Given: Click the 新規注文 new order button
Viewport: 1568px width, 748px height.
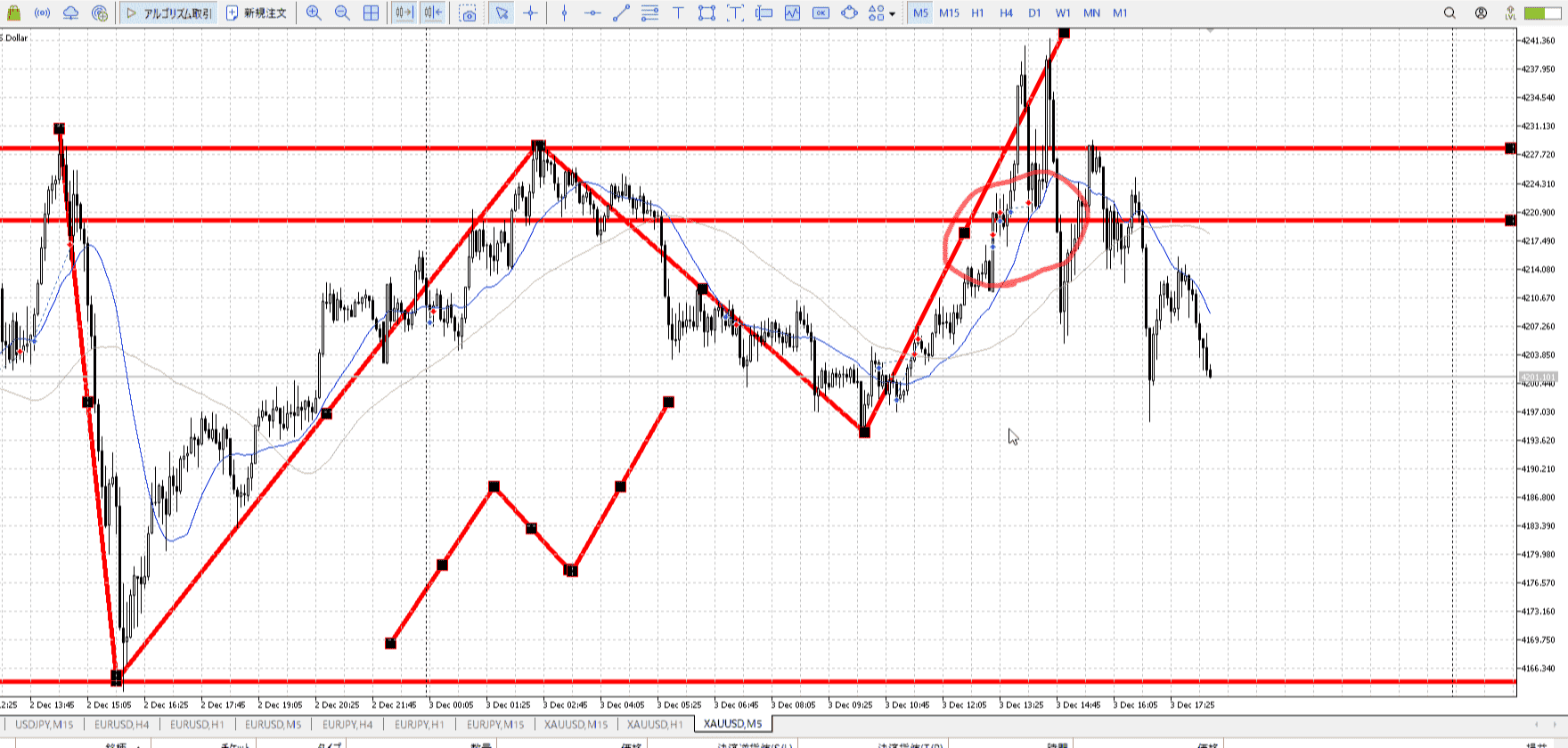Looking at the screenshot, I should point(257,13).
